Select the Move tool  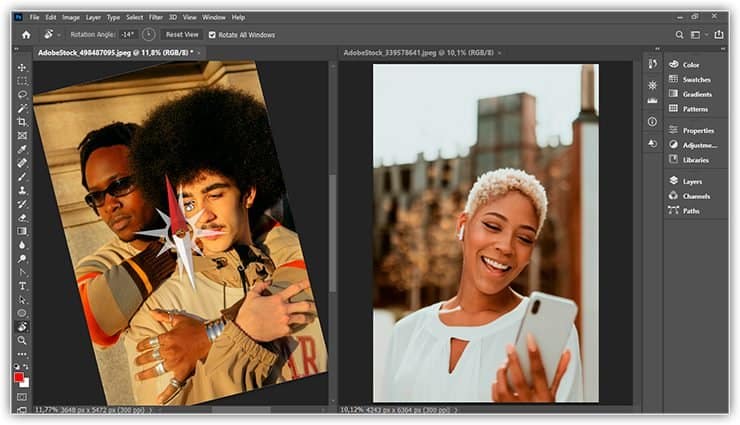(x=22, y=67)
